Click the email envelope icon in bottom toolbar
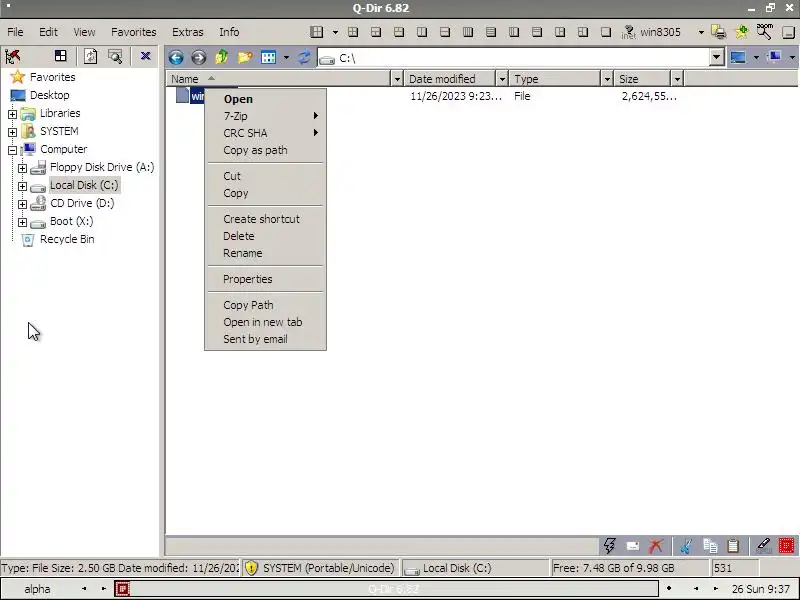Viewport: 800px width, 600px height. [633, 546]
